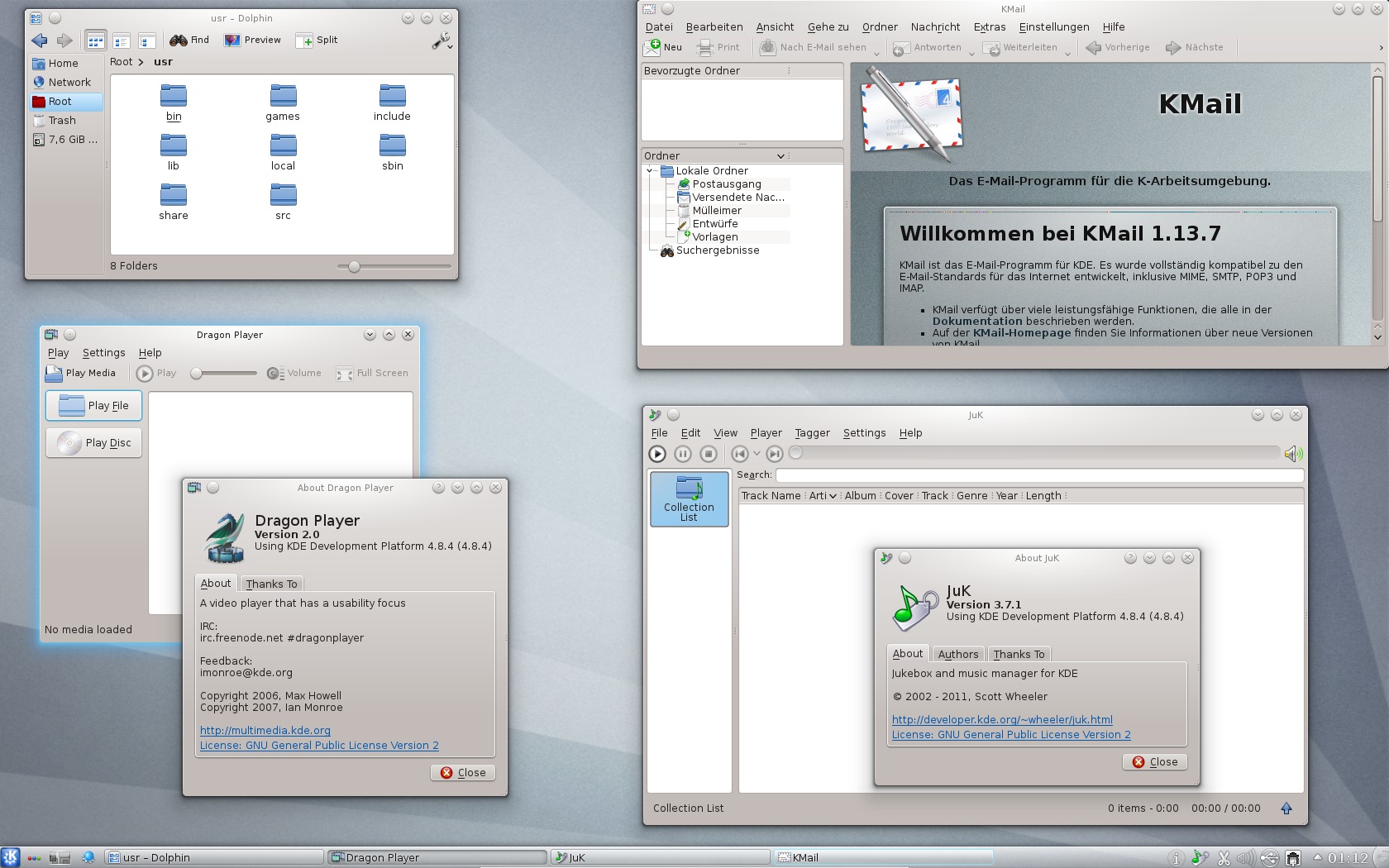The width and height of the screenshot is (1389, 868).
Task: Open the bin folder
Action: tap(174, 103)
